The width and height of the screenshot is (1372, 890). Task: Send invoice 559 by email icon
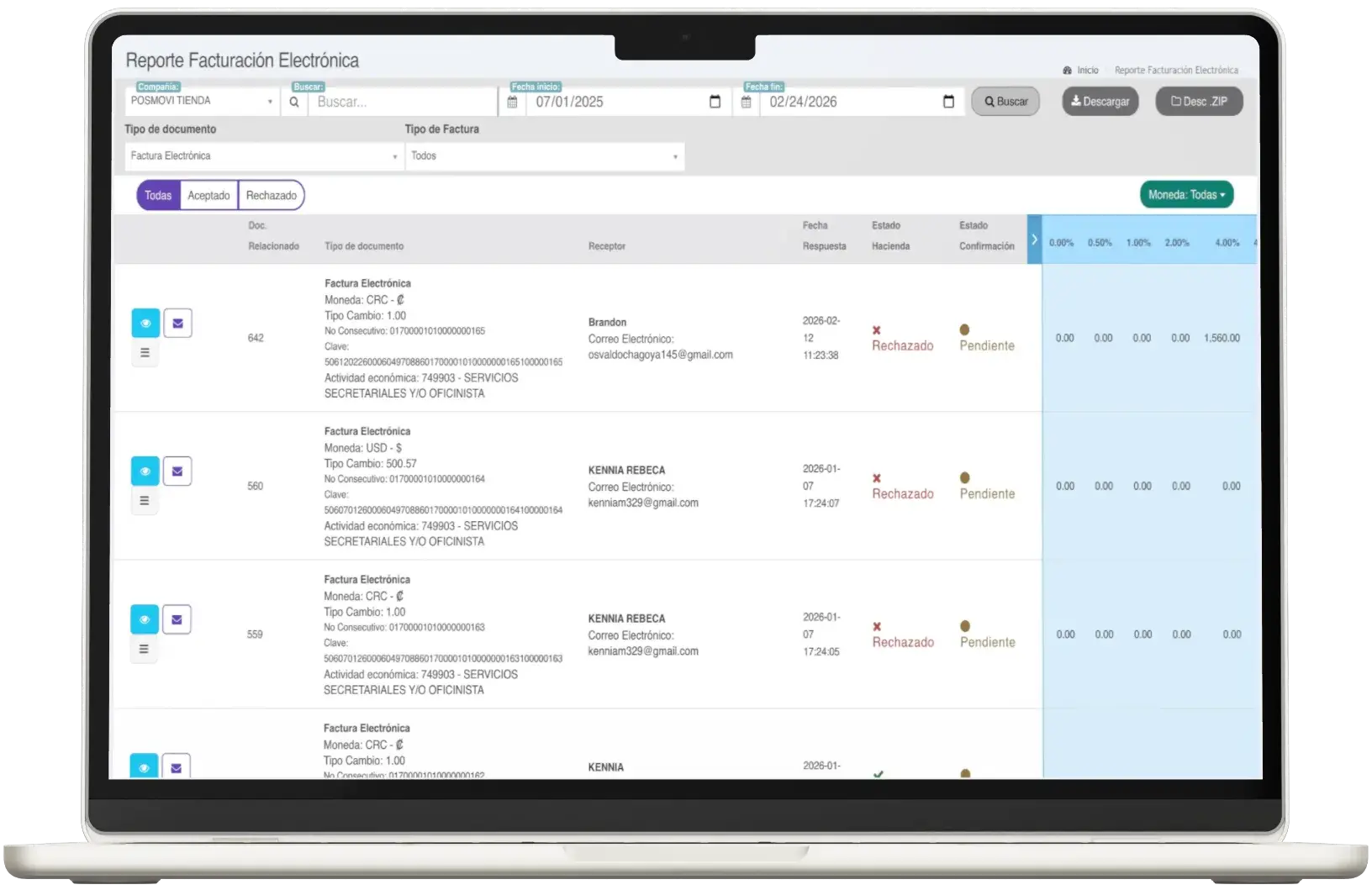click(x=177, y=620)
